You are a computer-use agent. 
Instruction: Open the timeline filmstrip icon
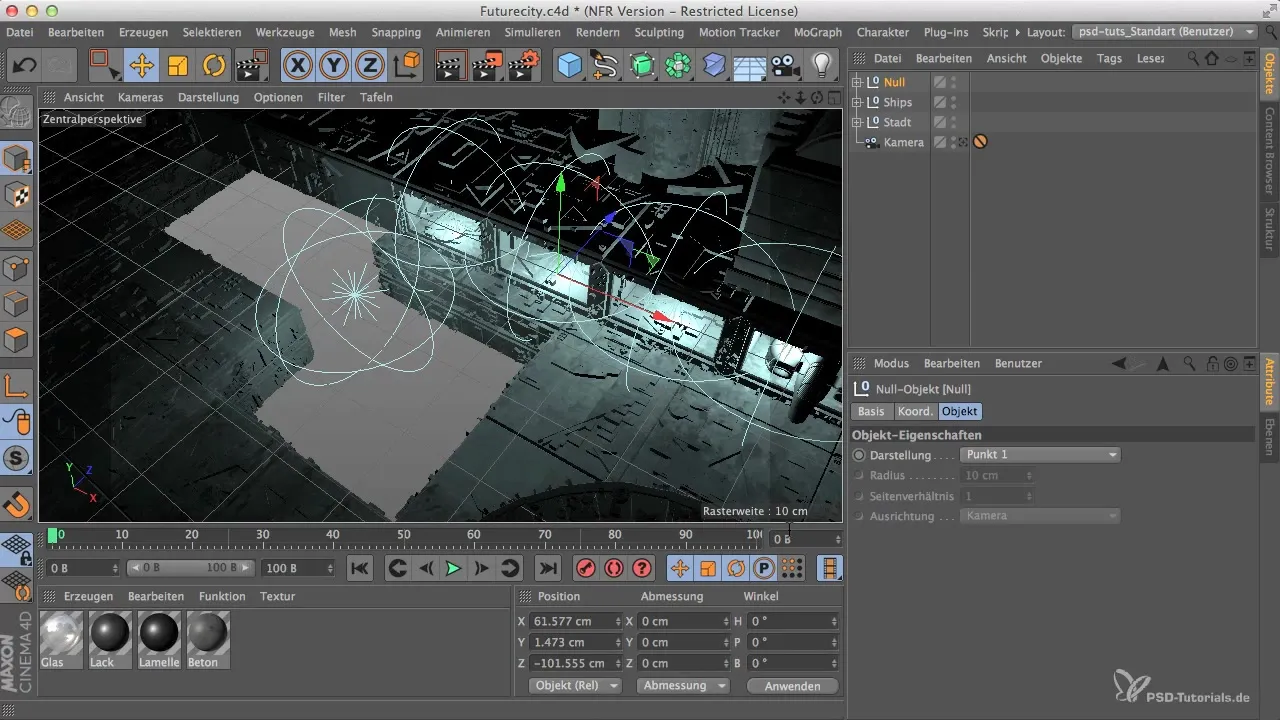(830, 568)
